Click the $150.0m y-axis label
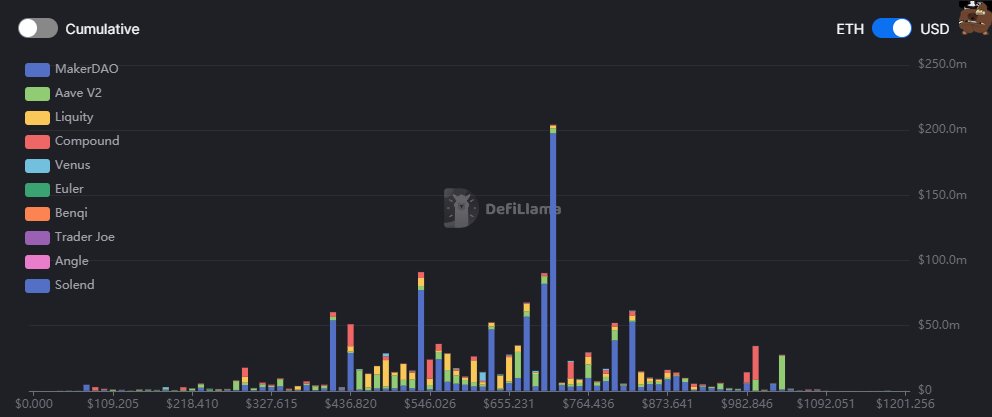Viewport: 992px width, 417px height. pyautogui.click(x=942, y=194)
